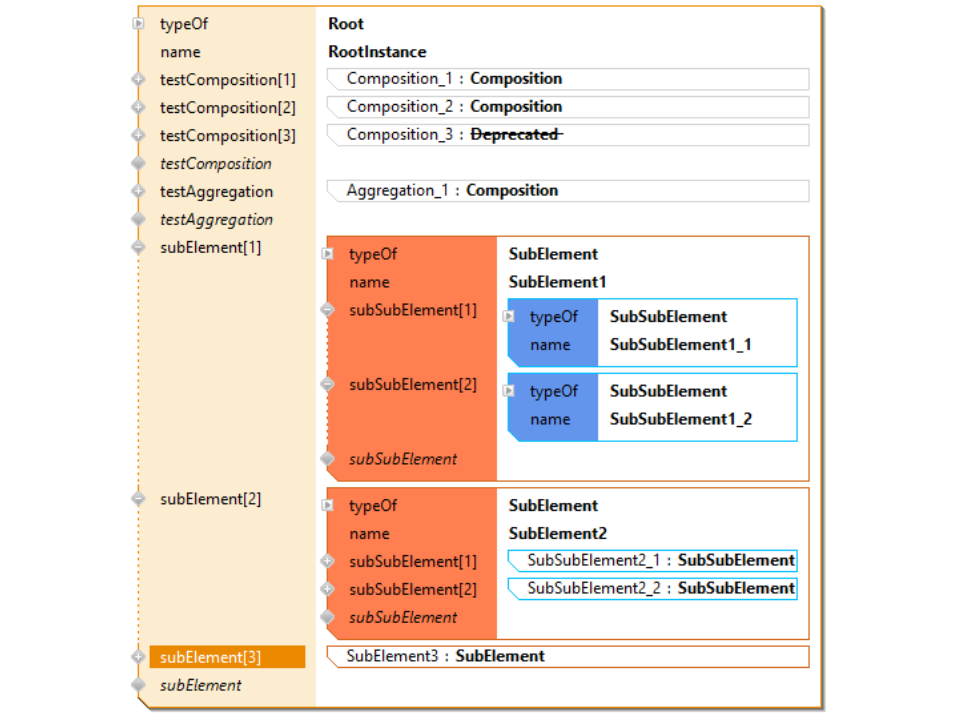Image resolution: width=960 pixels, height=720 pixels.
Task: Select the testComposition[1] label
Action: [x=228, y=80]
